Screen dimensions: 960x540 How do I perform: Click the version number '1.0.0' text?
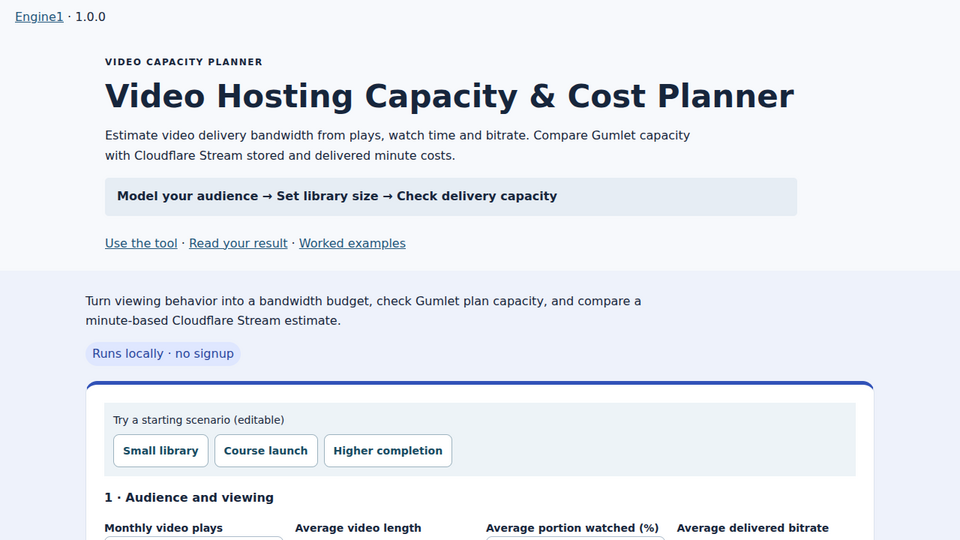pos(90,17)
